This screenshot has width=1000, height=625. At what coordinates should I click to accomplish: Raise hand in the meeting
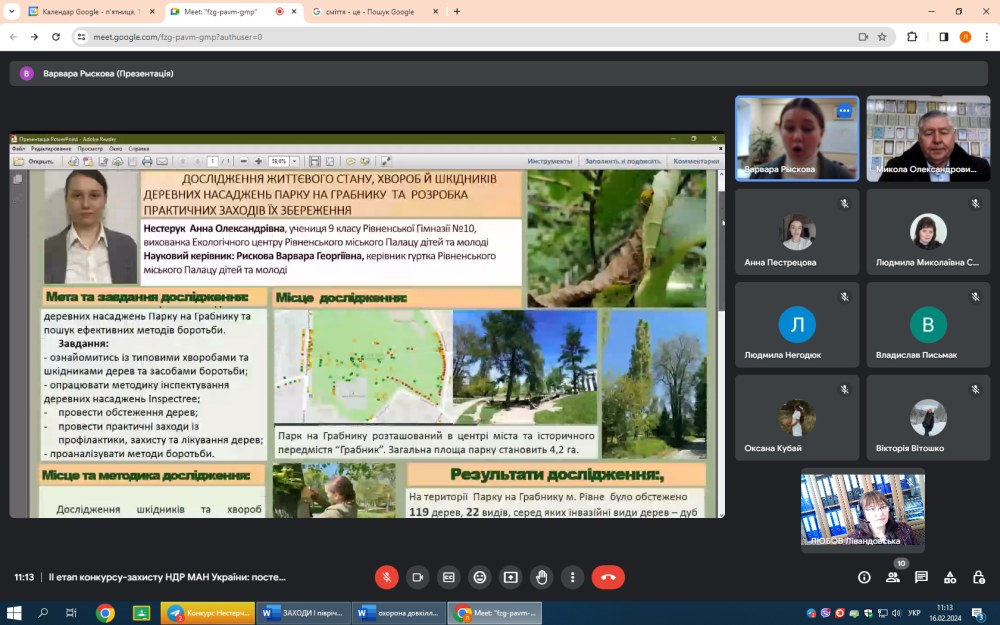542,577
